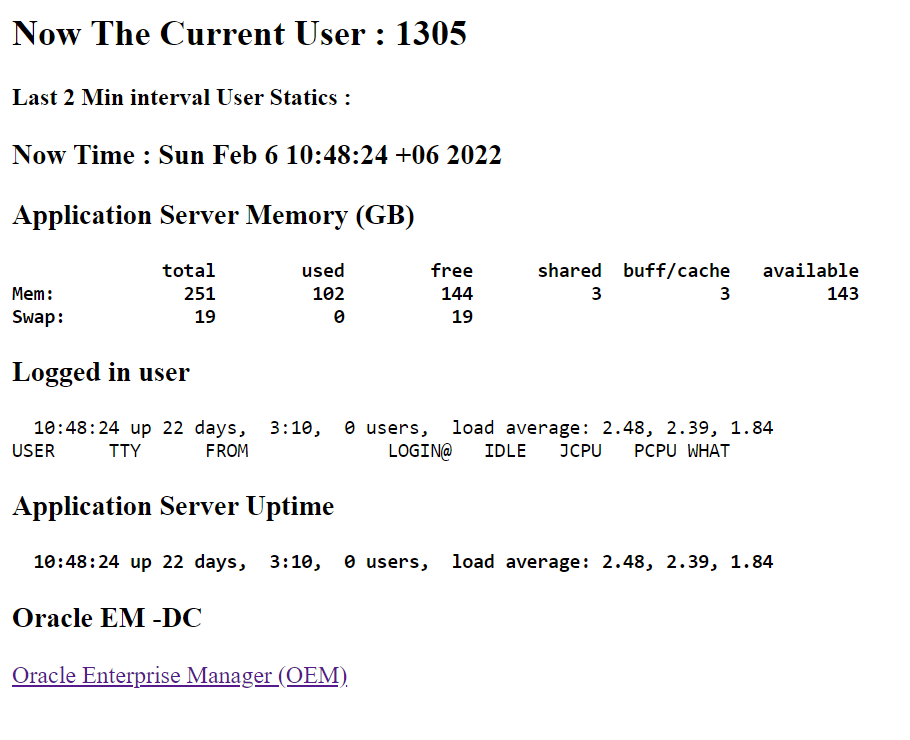
Task: Select the 'Last 2 Min interval User Statics' heading
Action: pyautogui.click(x=181, y=98)
